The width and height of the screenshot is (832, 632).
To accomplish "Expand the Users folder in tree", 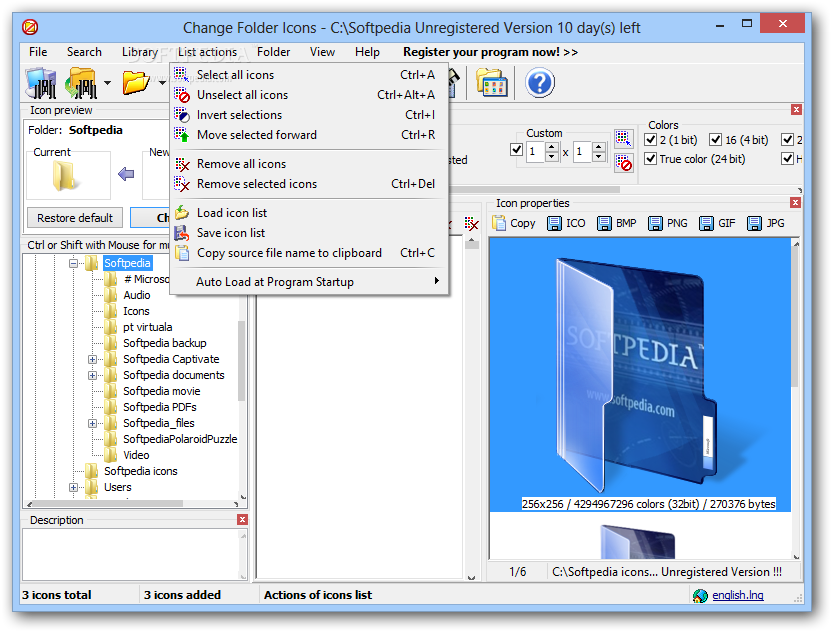I will [73, 487].
